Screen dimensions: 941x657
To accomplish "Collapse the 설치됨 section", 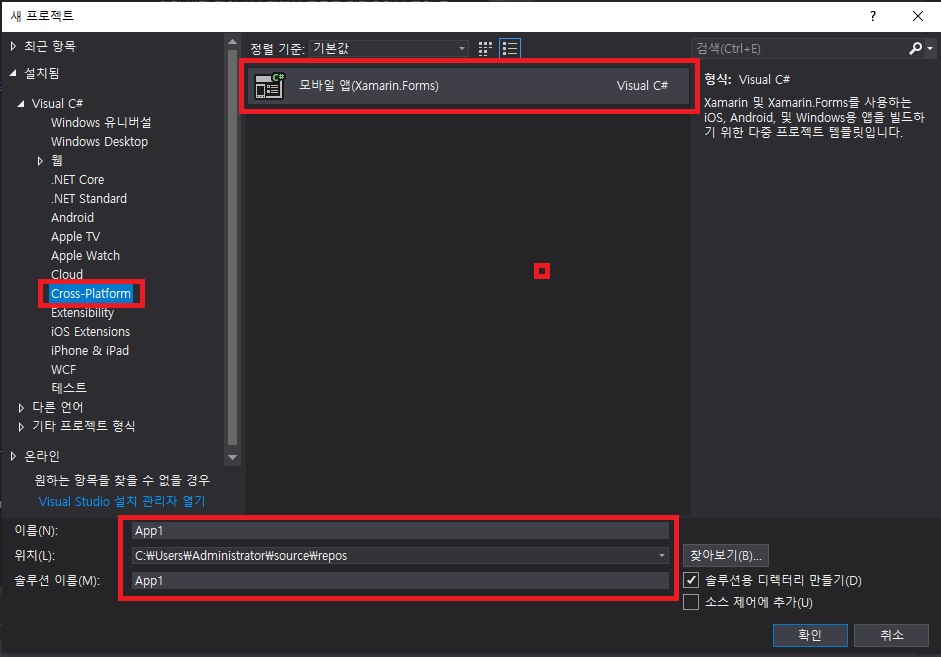I will point(13,73).
